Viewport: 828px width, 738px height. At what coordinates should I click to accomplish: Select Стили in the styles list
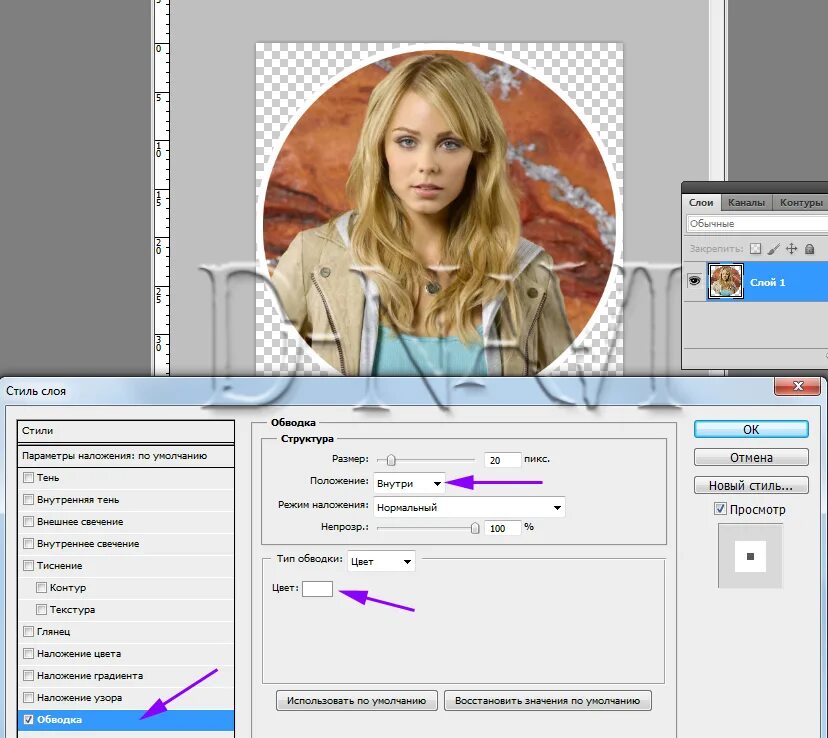click(x=126, y=431)
